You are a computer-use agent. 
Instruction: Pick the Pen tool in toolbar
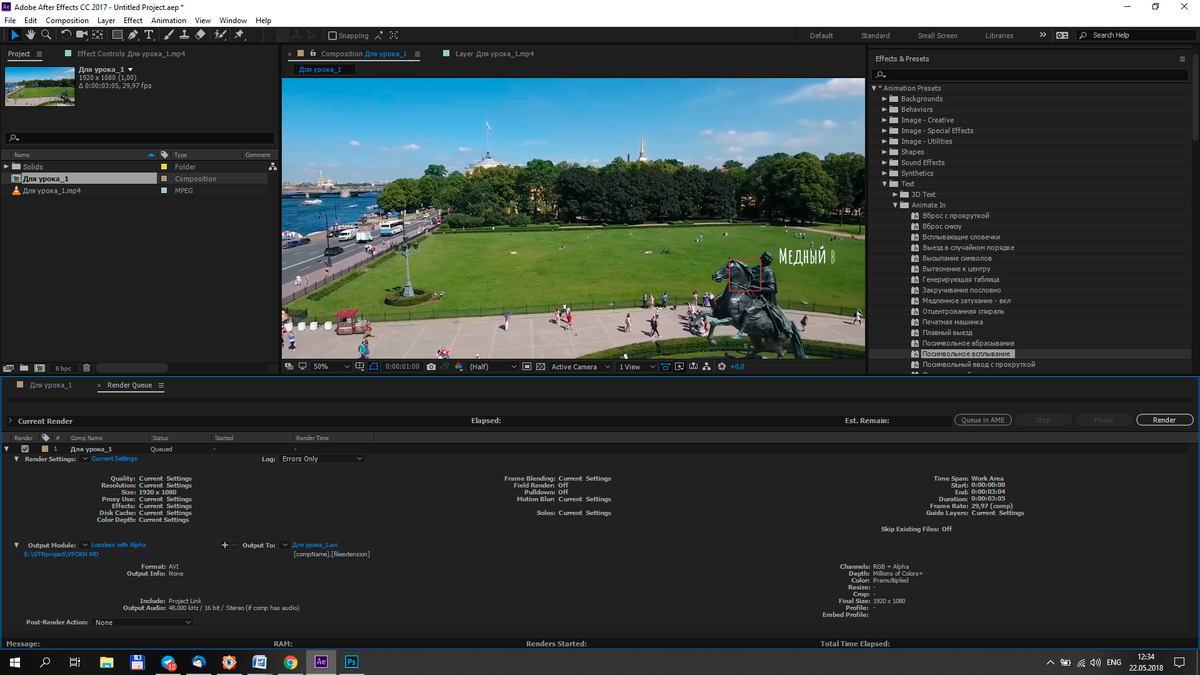[x=133, y=35]
